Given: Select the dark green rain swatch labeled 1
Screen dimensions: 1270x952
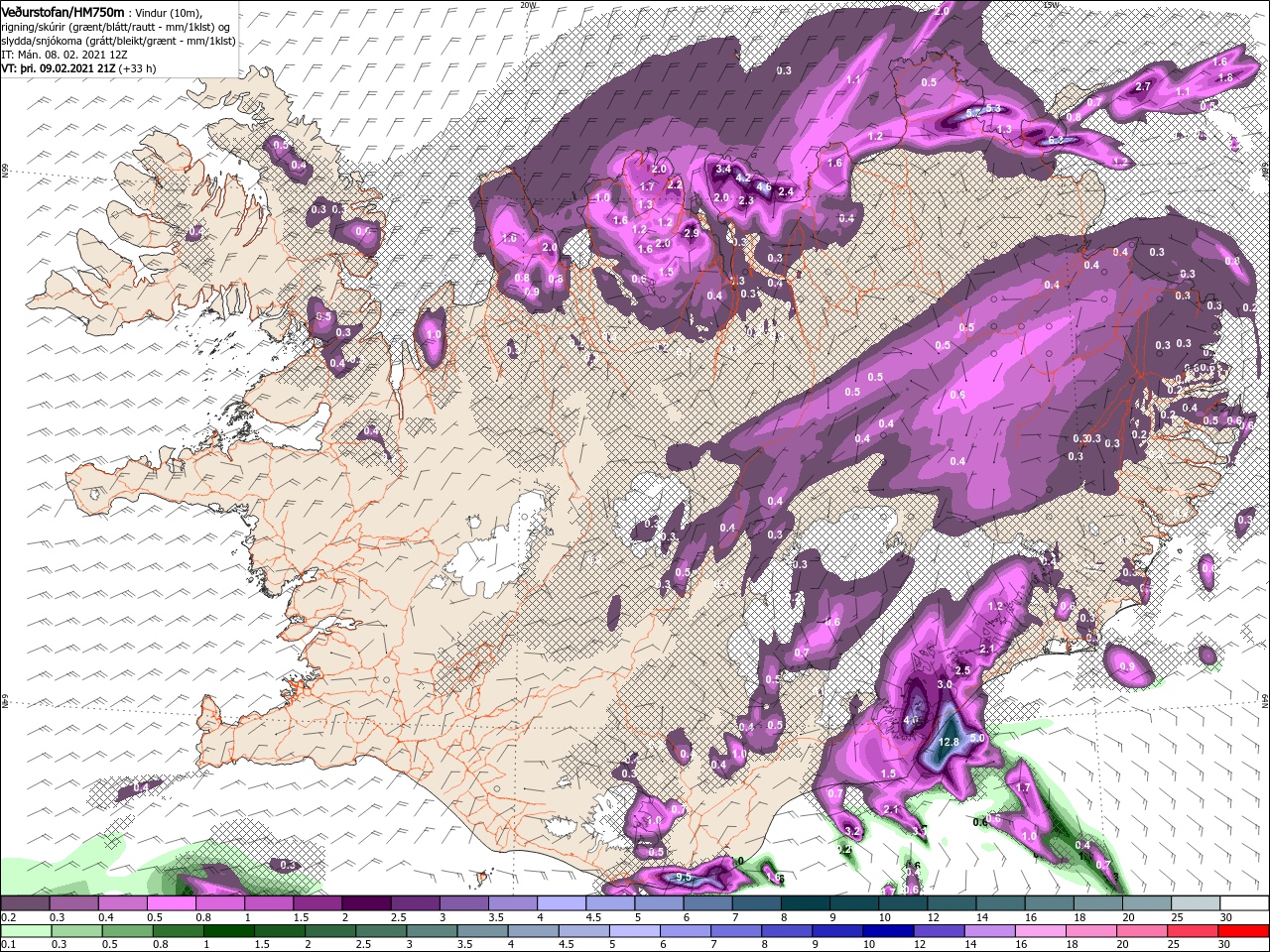Looking at the screenshot, I should (x=228, y=931).
